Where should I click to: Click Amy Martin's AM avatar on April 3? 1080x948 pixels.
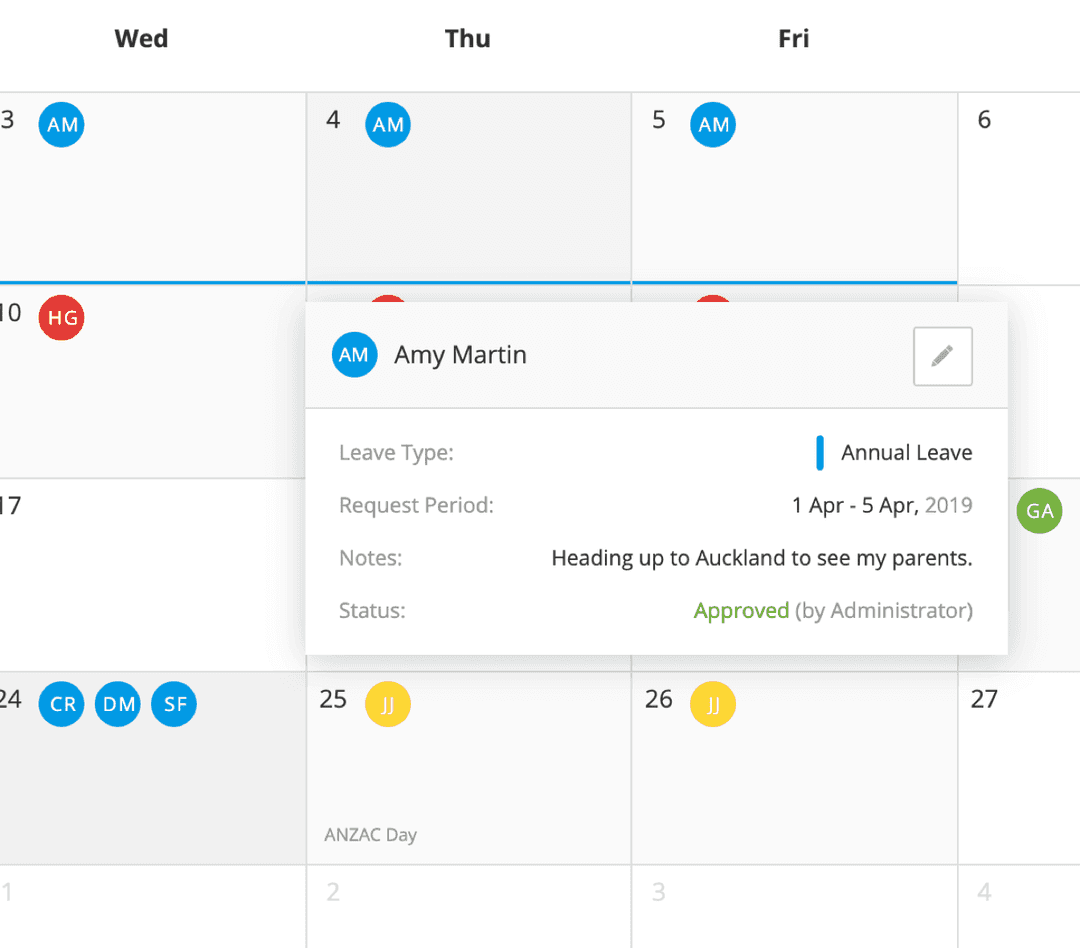pos(61,124)
